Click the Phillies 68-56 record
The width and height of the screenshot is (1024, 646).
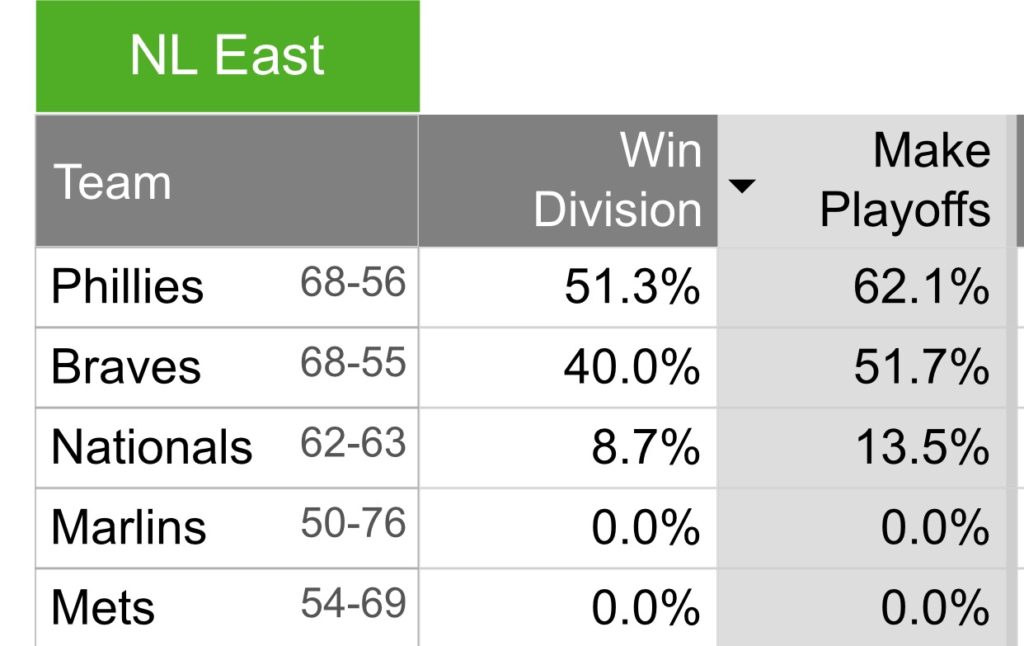[353, 283]
